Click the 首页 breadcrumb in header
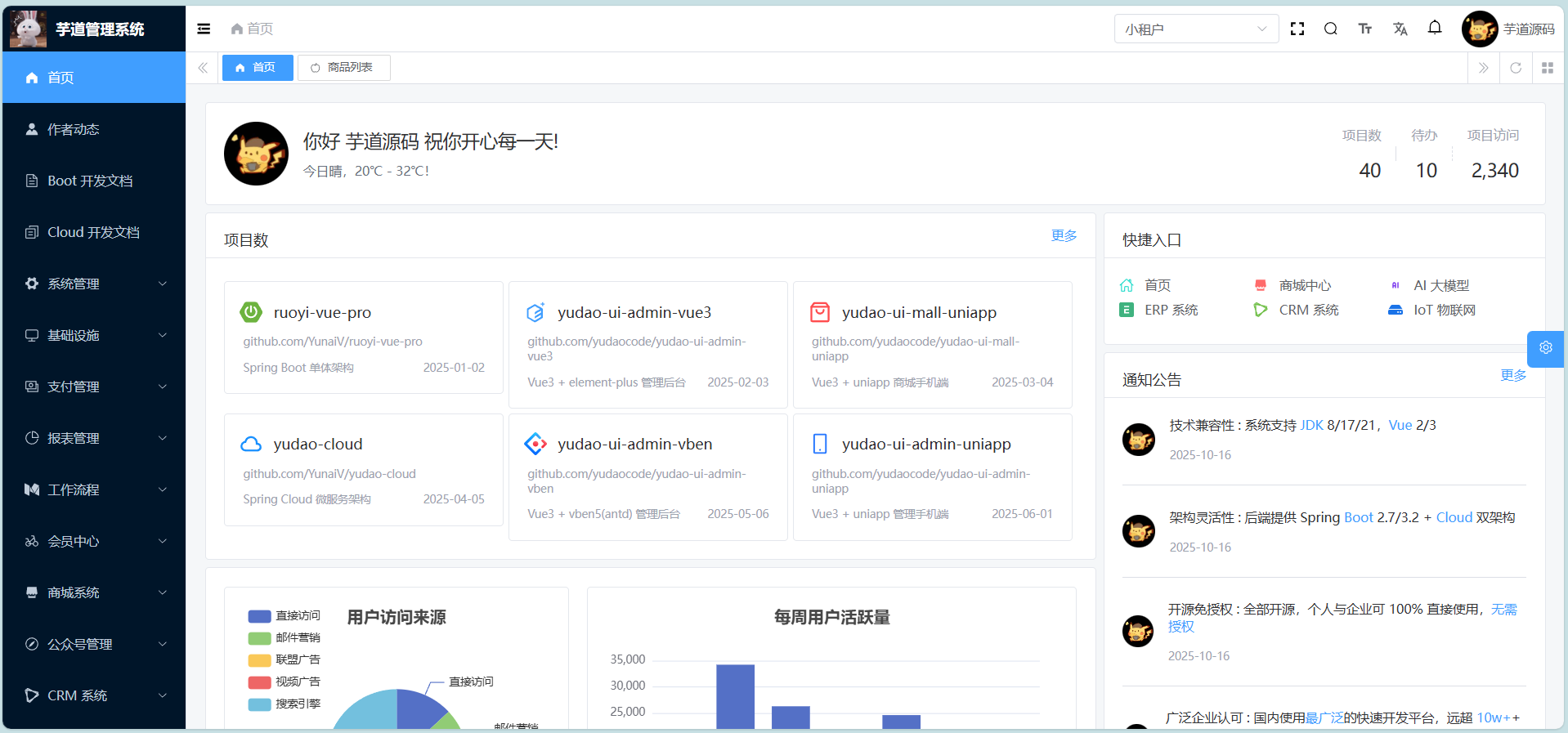This screenshot has height=733, width=1568. tap(252, 29)
